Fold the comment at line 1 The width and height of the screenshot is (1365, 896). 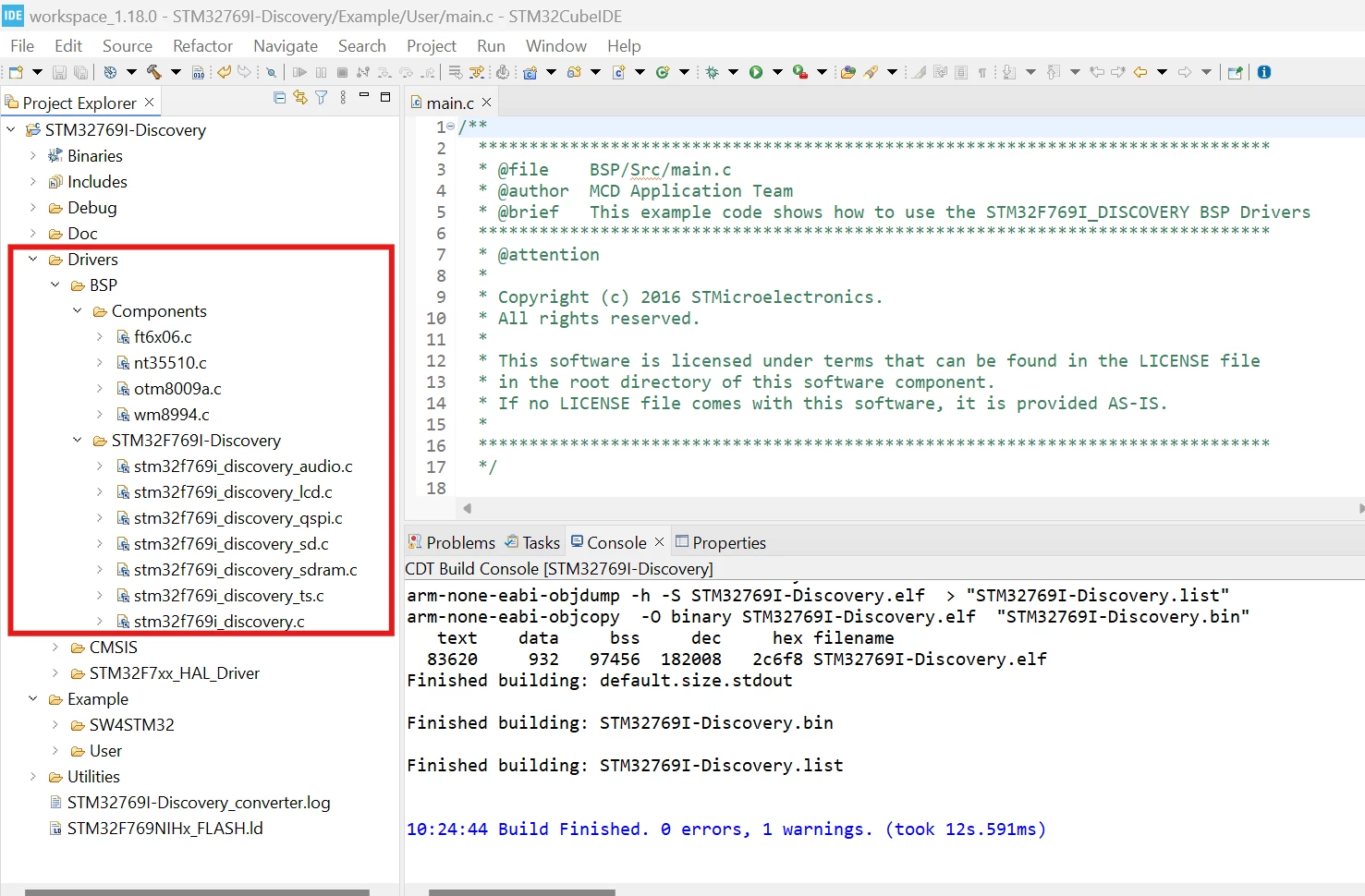pyautogui.click(x=451, y=127)
